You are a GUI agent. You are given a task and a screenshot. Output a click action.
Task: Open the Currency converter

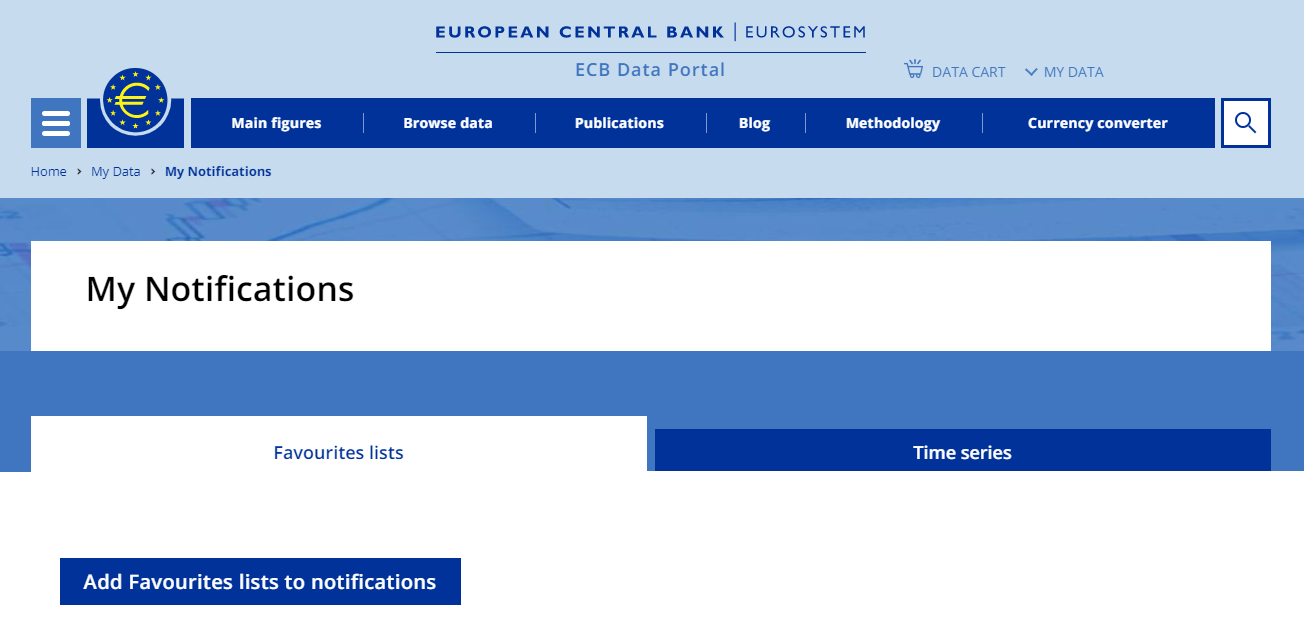coord(1097,123)
